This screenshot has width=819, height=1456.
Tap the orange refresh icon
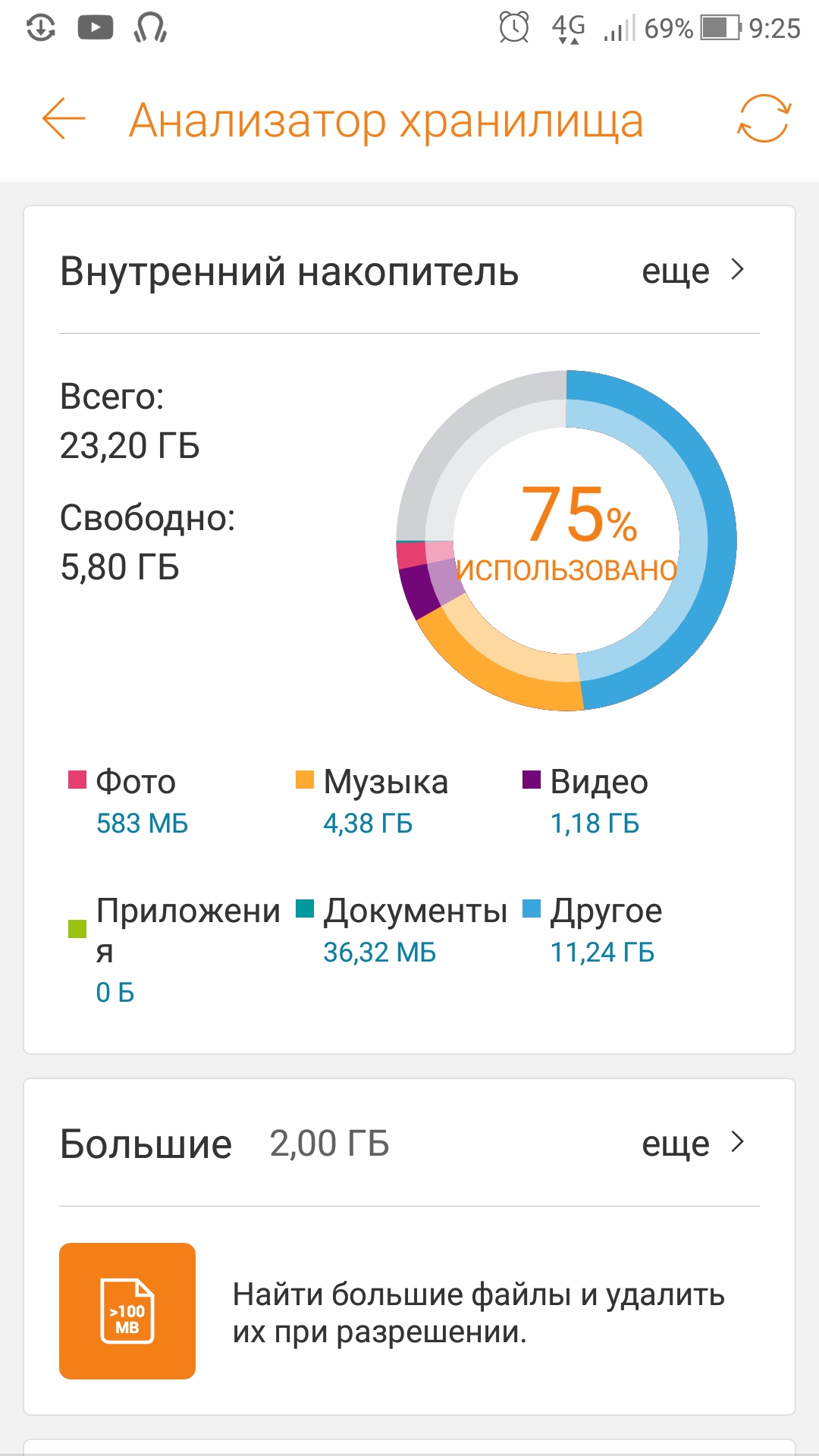[x=764, y=119]
